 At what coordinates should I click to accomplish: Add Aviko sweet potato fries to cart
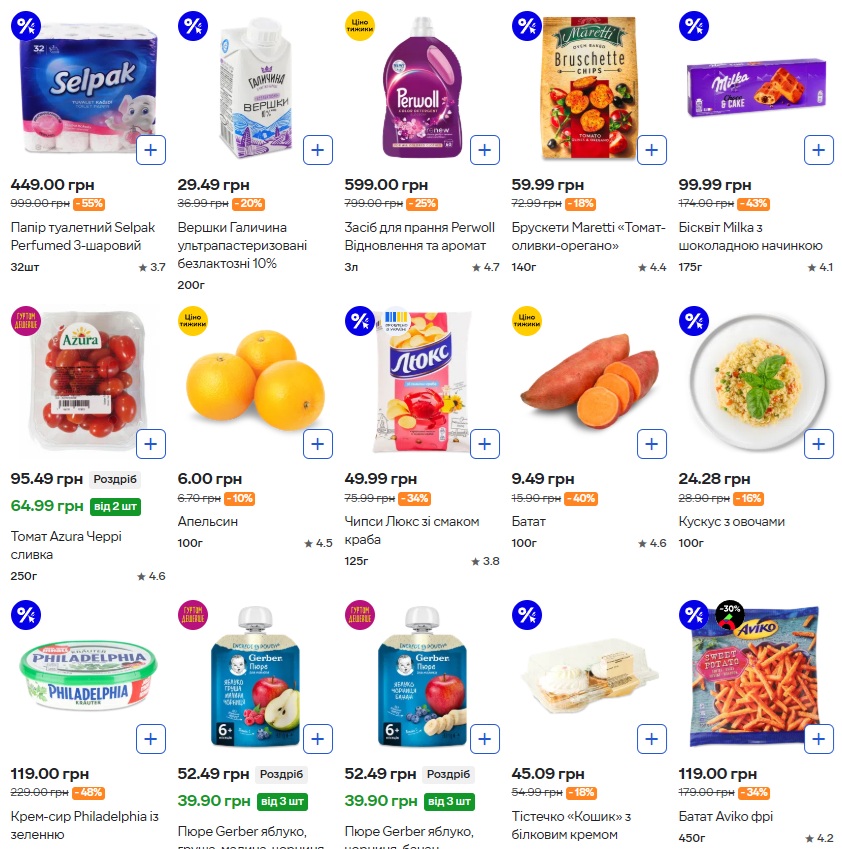tap(818, 739)
